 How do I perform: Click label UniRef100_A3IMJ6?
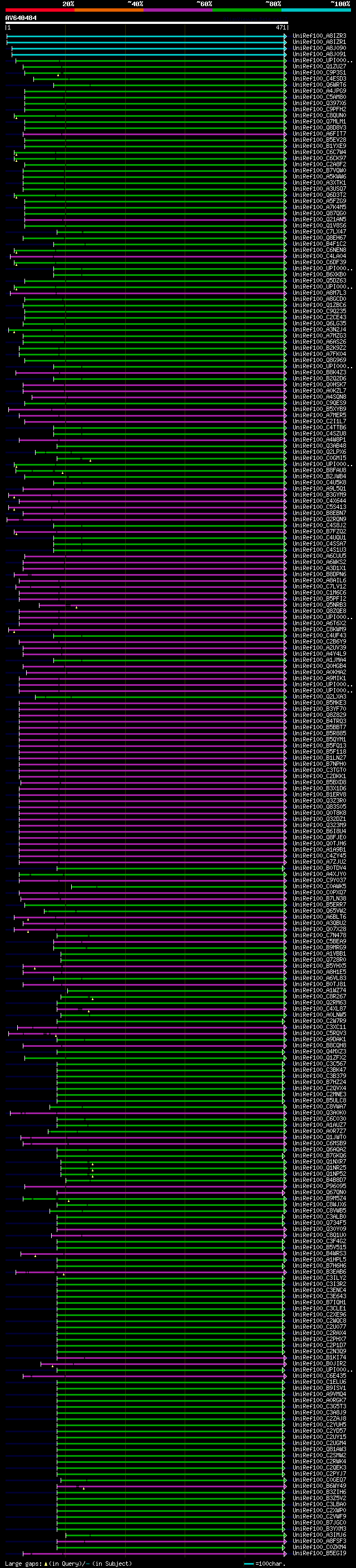click(x=319, y=1535)
